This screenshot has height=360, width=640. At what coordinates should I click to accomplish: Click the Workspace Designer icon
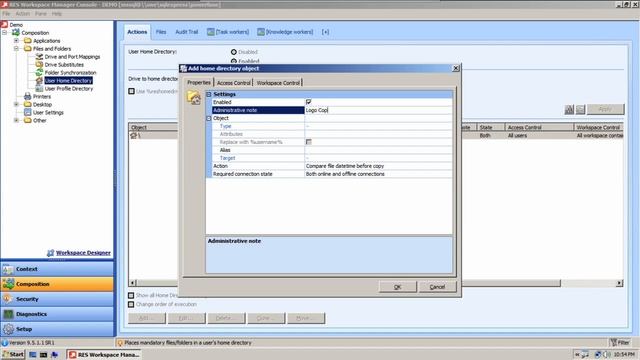click(51, 253)
